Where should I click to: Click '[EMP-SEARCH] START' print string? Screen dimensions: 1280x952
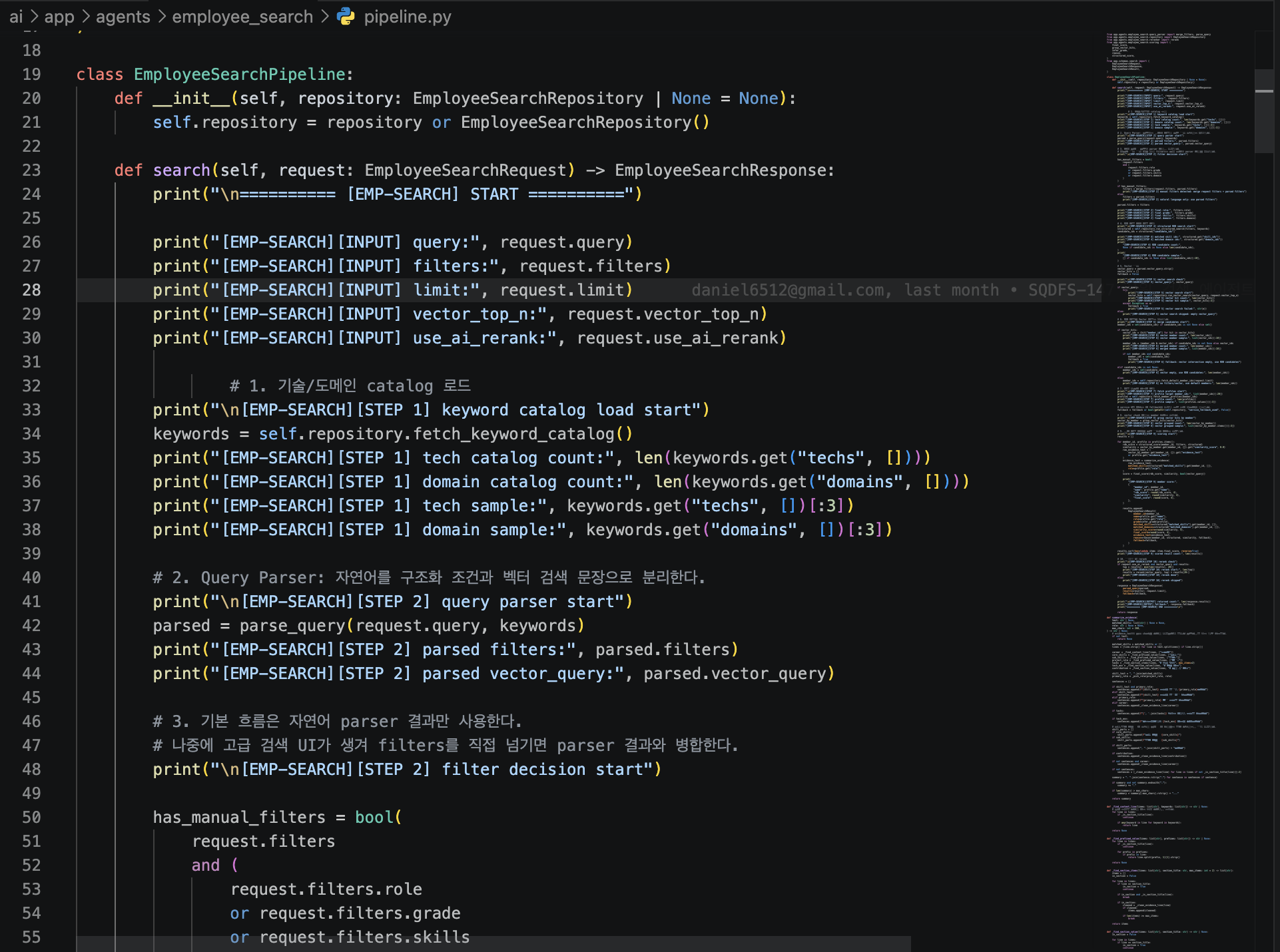[433, 194]
